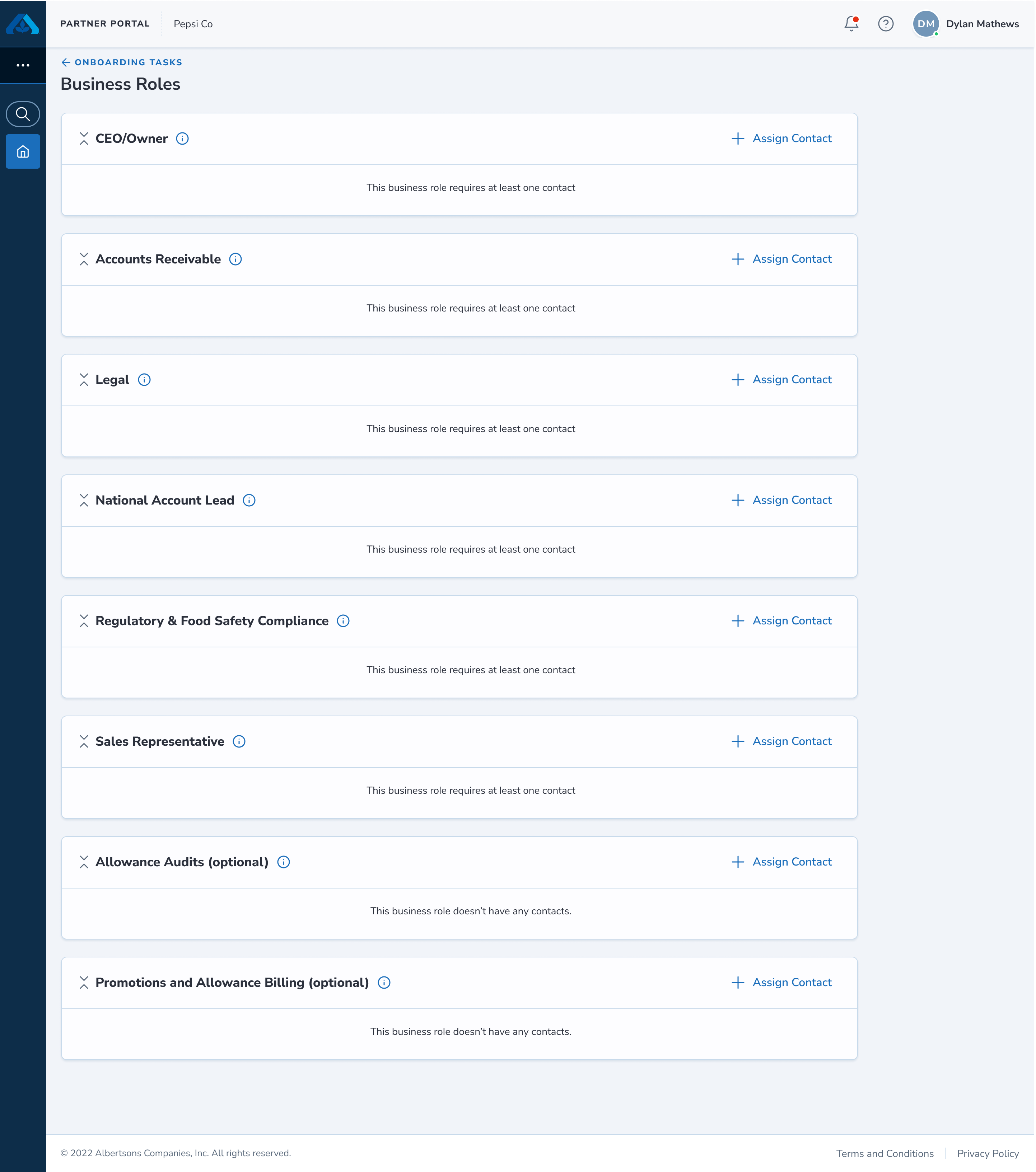1036x1172 pixels.
Task: Open the three-dots sidebar menu
Action: click(x=23, y=65)
